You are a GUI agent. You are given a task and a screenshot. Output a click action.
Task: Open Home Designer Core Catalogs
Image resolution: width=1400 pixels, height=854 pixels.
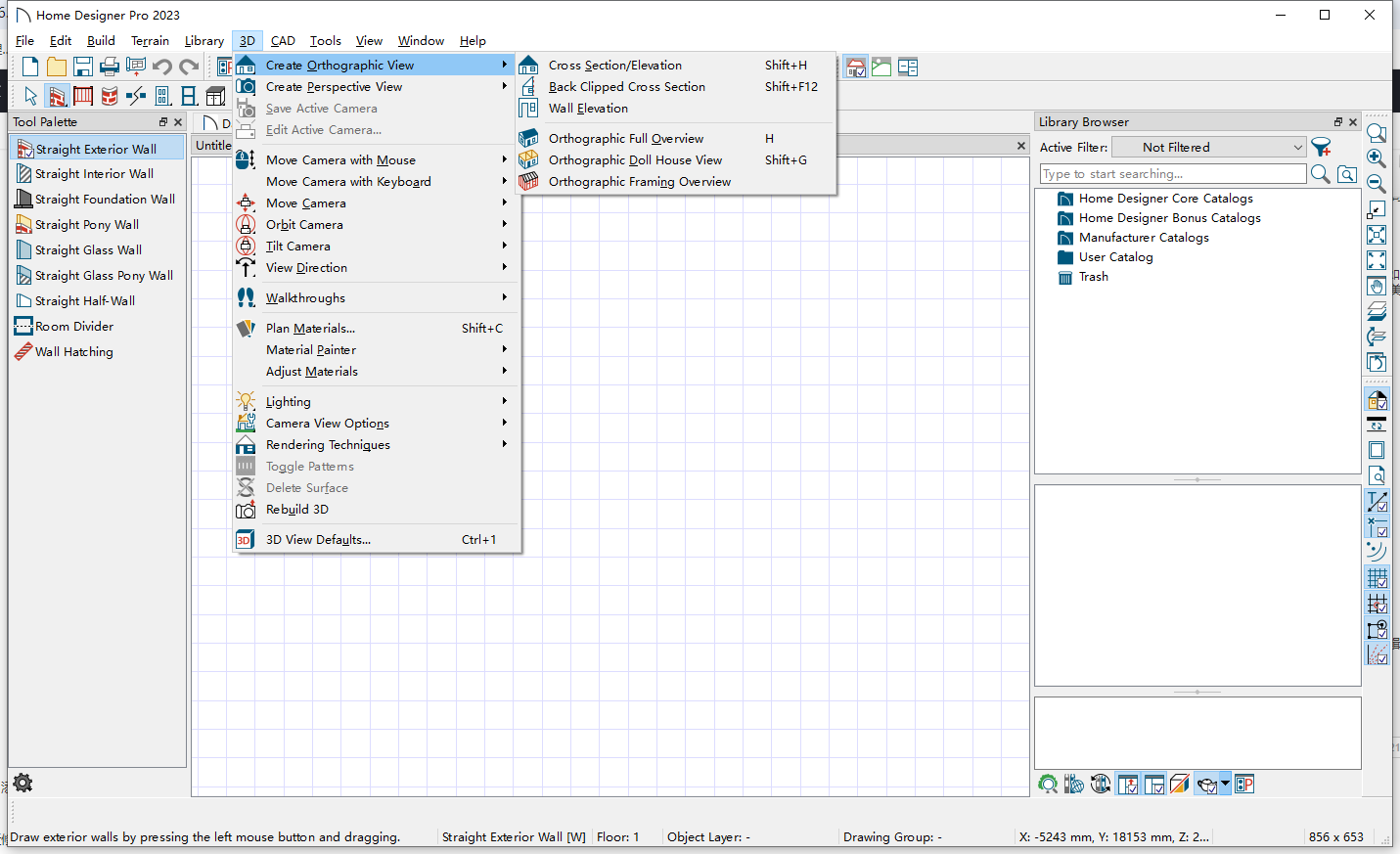pos(1165,199)
